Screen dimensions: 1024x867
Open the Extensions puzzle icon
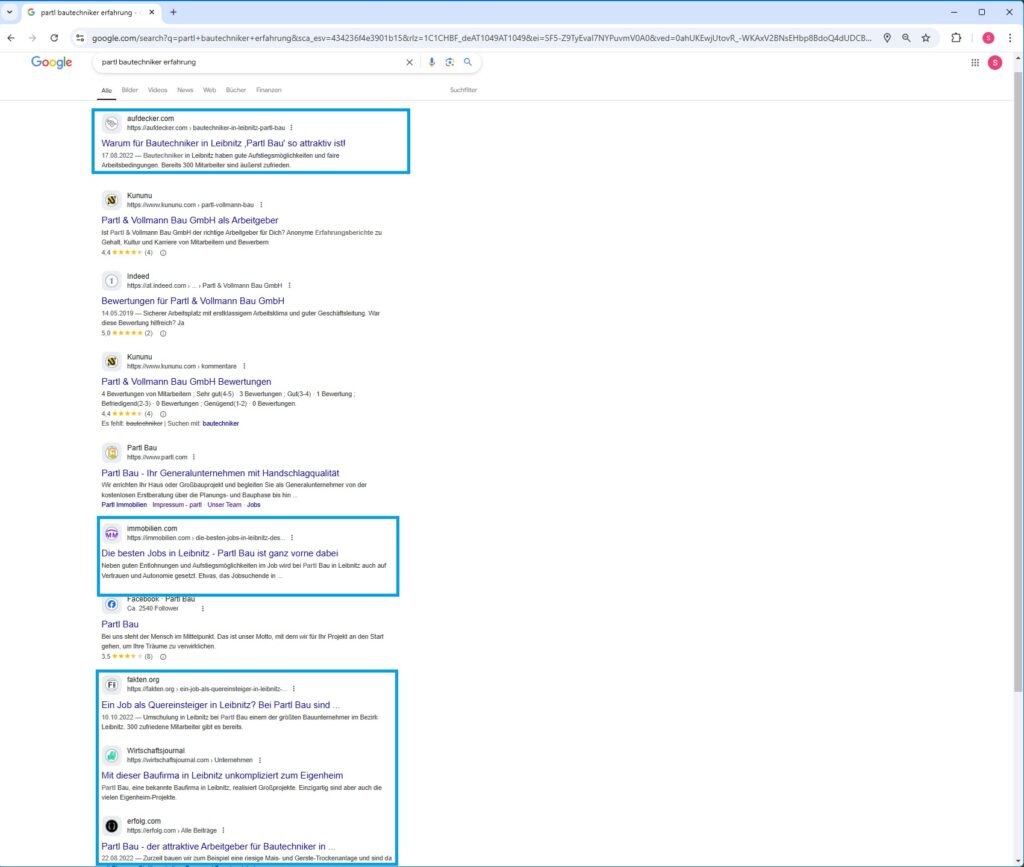click(956, 38)
